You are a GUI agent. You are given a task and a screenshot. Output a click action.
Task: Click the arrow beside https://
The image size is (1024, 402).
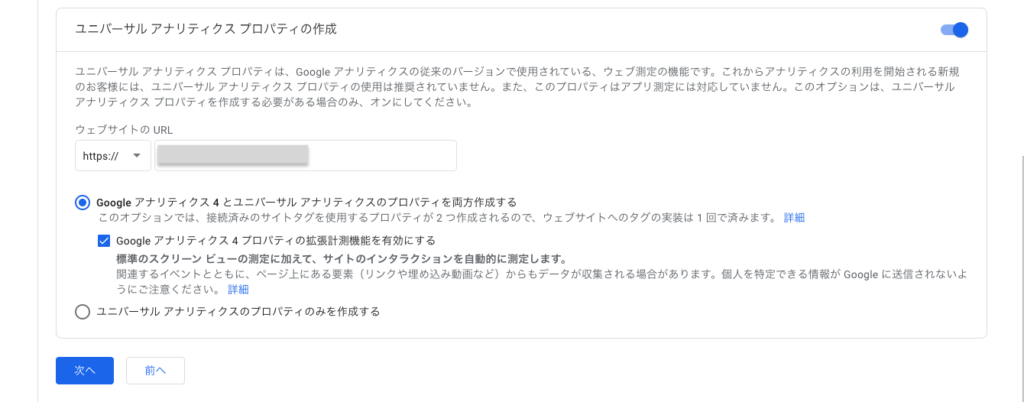pos(136,155)
